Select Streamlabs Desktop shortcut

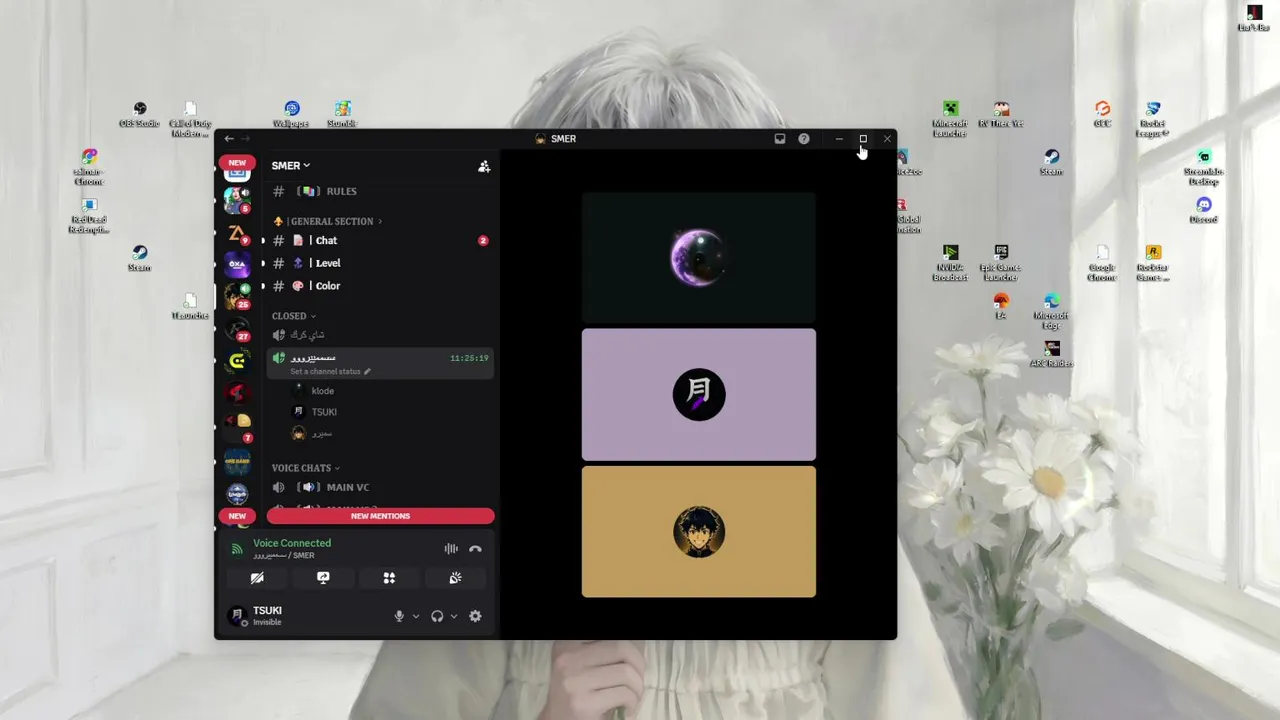[x=1204, y=167]
